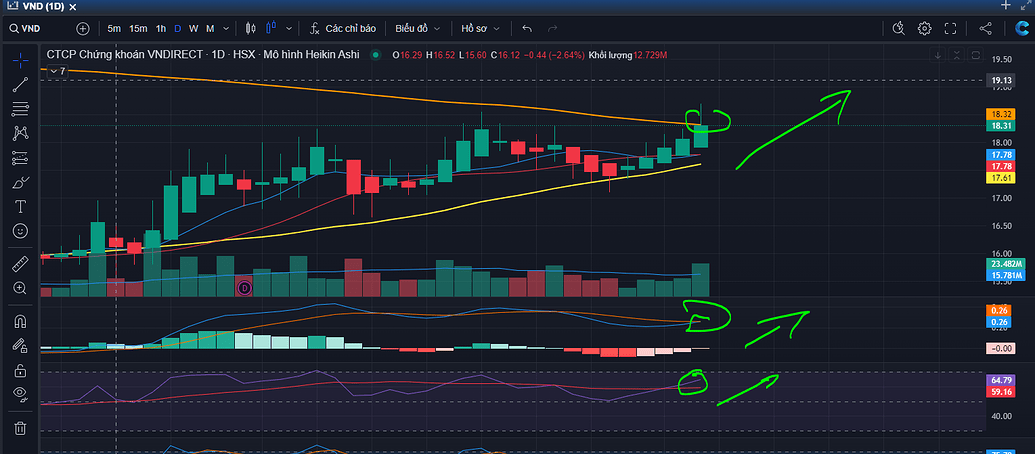Open the Fibonacci retracement tools
1035x454 pixels.
pos(20,108)
